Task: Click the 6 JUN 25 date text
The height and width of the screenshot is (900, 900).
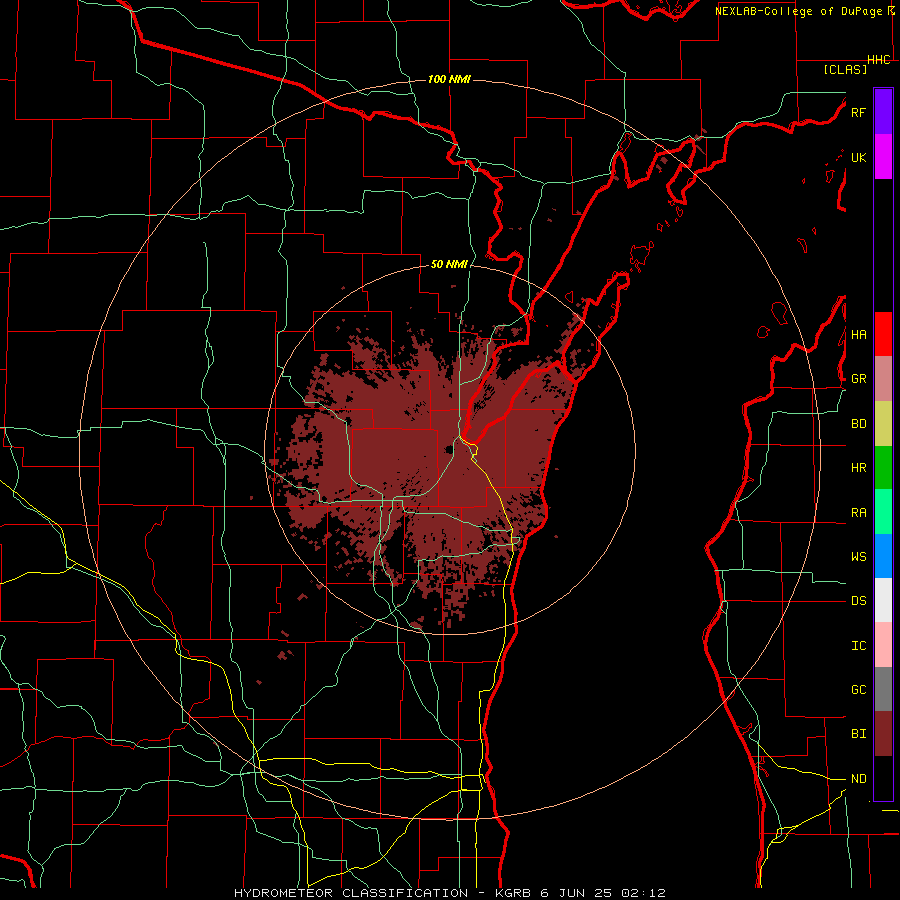Action: coord(577,893)
